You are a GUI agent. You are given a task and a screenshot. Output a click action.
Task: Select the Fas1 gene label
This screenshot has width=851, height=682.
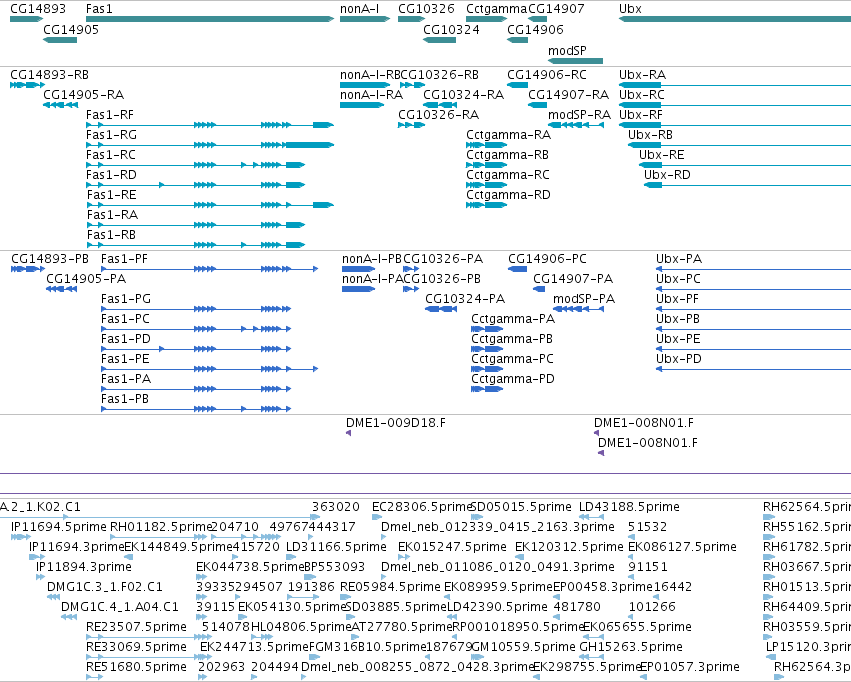(x=99, y=9)
